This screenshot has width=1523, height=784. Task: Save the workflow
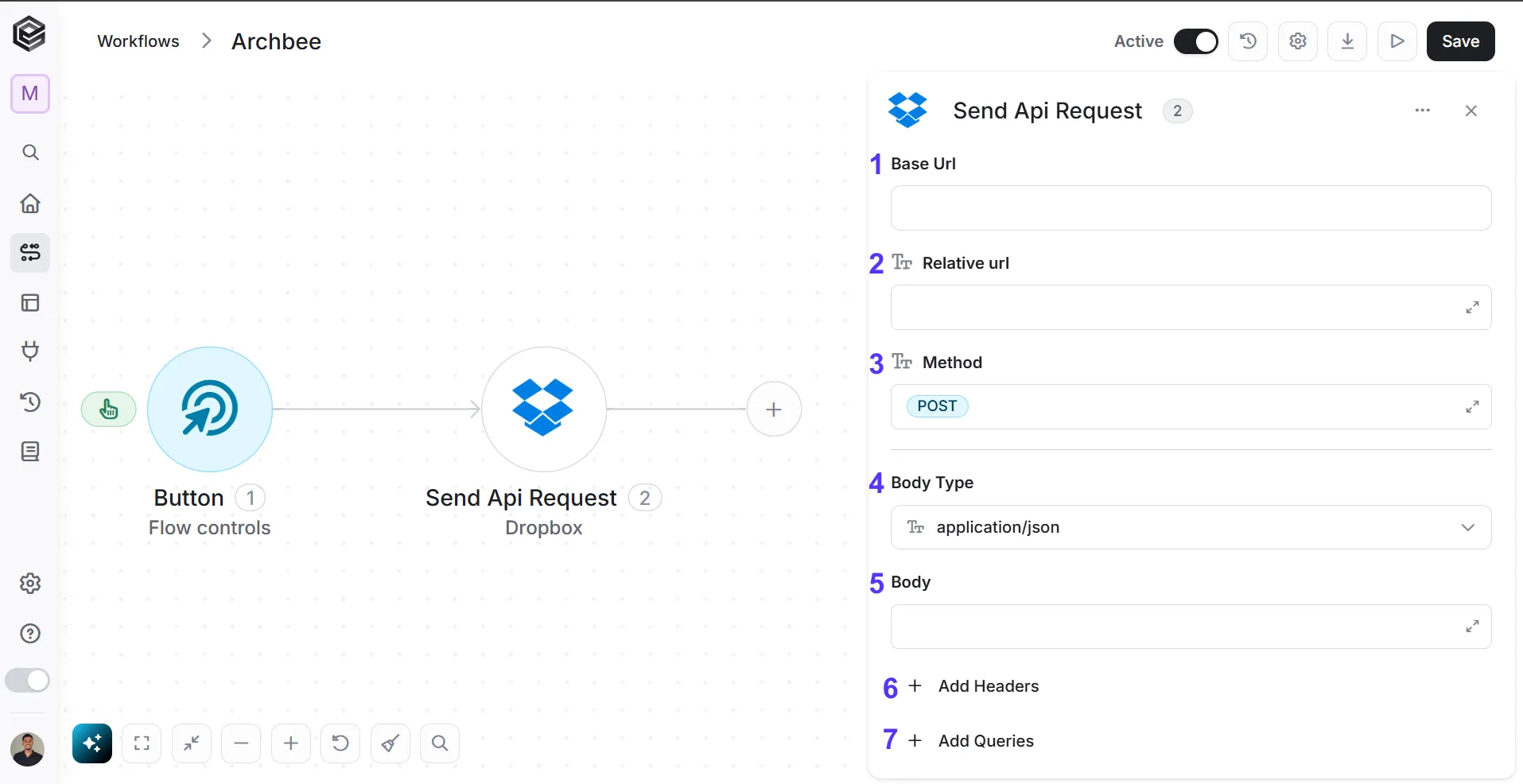1461,41
